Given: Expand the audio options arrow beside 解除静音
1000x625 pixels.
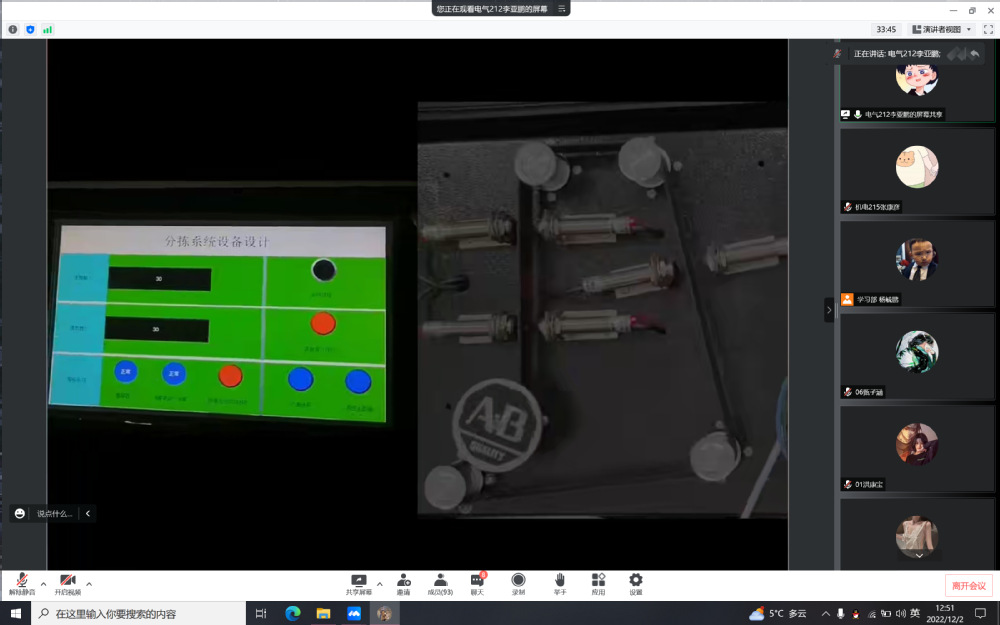Looking at the screenshot, I should (43, 583).
